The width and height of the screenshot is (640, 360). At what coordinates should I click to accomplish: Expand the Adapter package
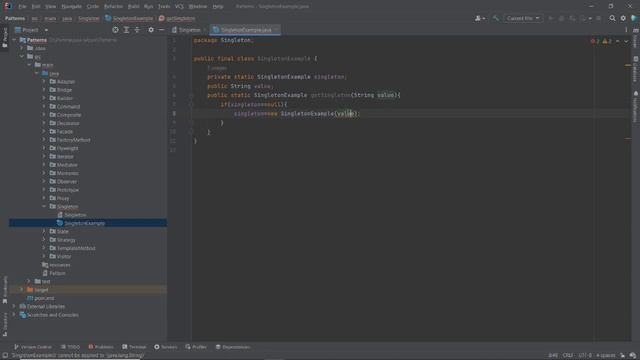tap(44, 81)
